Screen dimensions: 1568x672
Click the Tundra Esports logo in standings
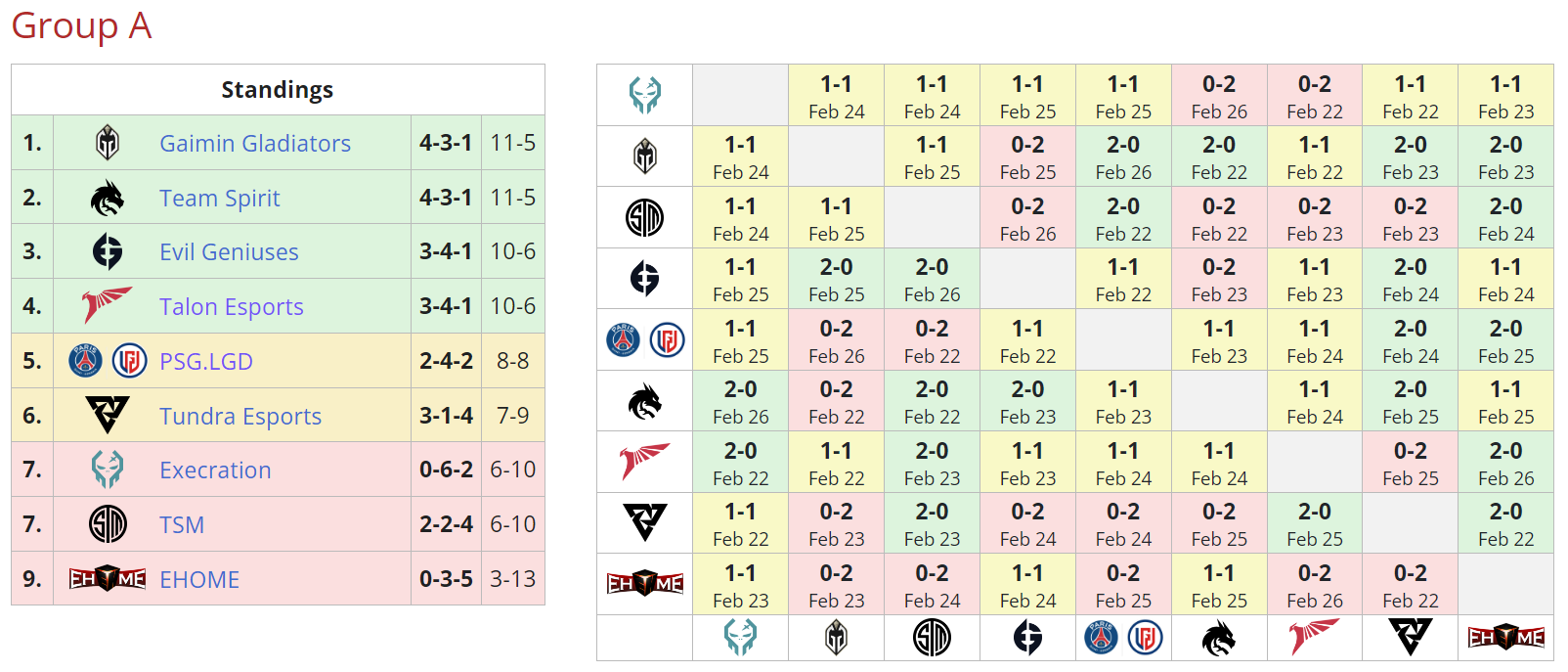(x=108, y=415)
